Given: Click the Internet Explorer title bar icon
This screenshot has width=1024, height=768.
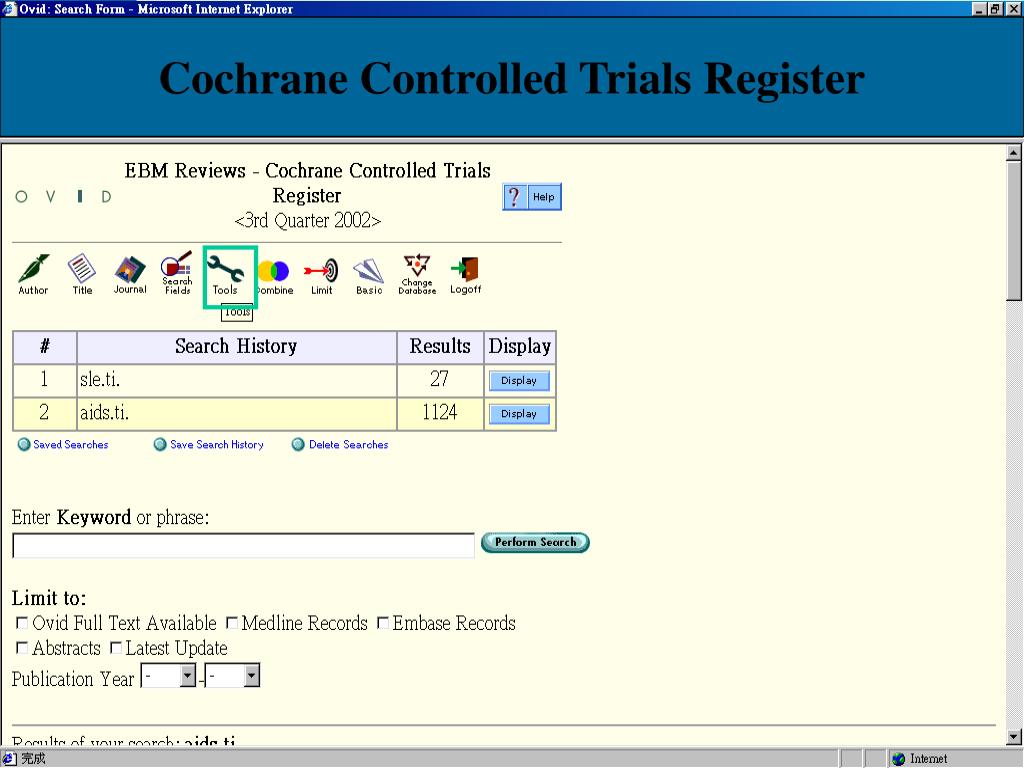Looking at the screenshot, I should (x=9, y=9).
